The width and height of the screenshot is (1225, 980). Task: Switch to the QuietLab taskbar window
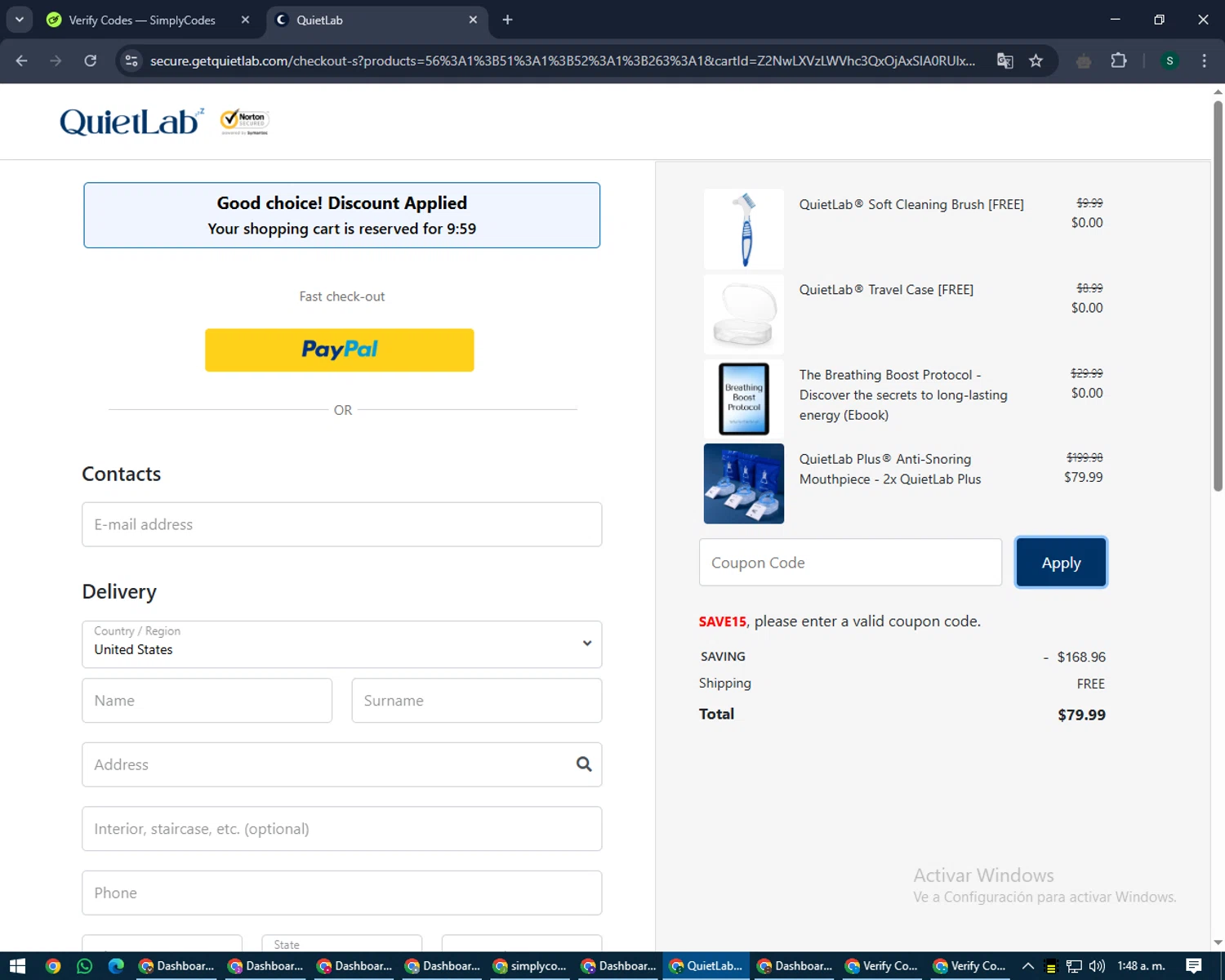coord(706,966)
